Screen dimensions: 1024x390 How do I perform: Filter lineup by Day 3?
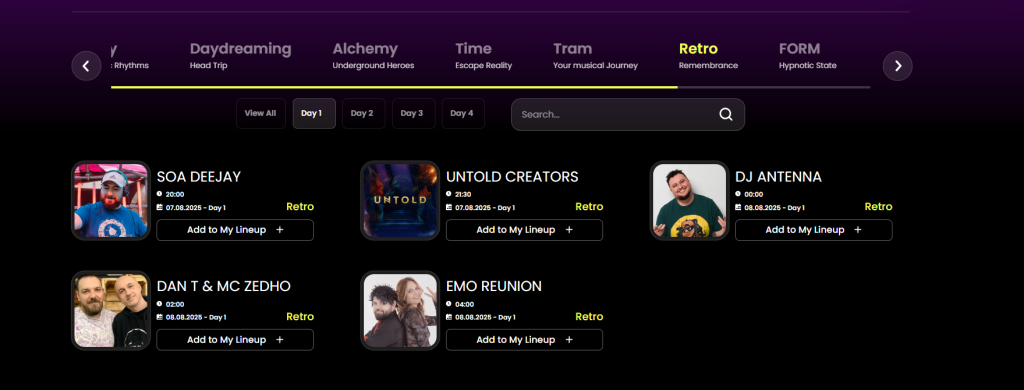point(413,114)
